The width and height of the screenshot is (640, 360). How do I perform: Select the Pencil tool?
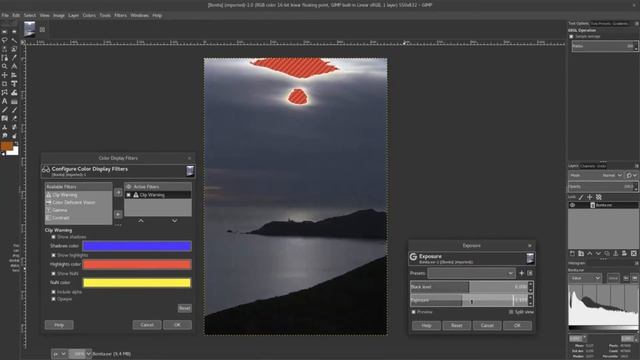(x=4, y=109)
